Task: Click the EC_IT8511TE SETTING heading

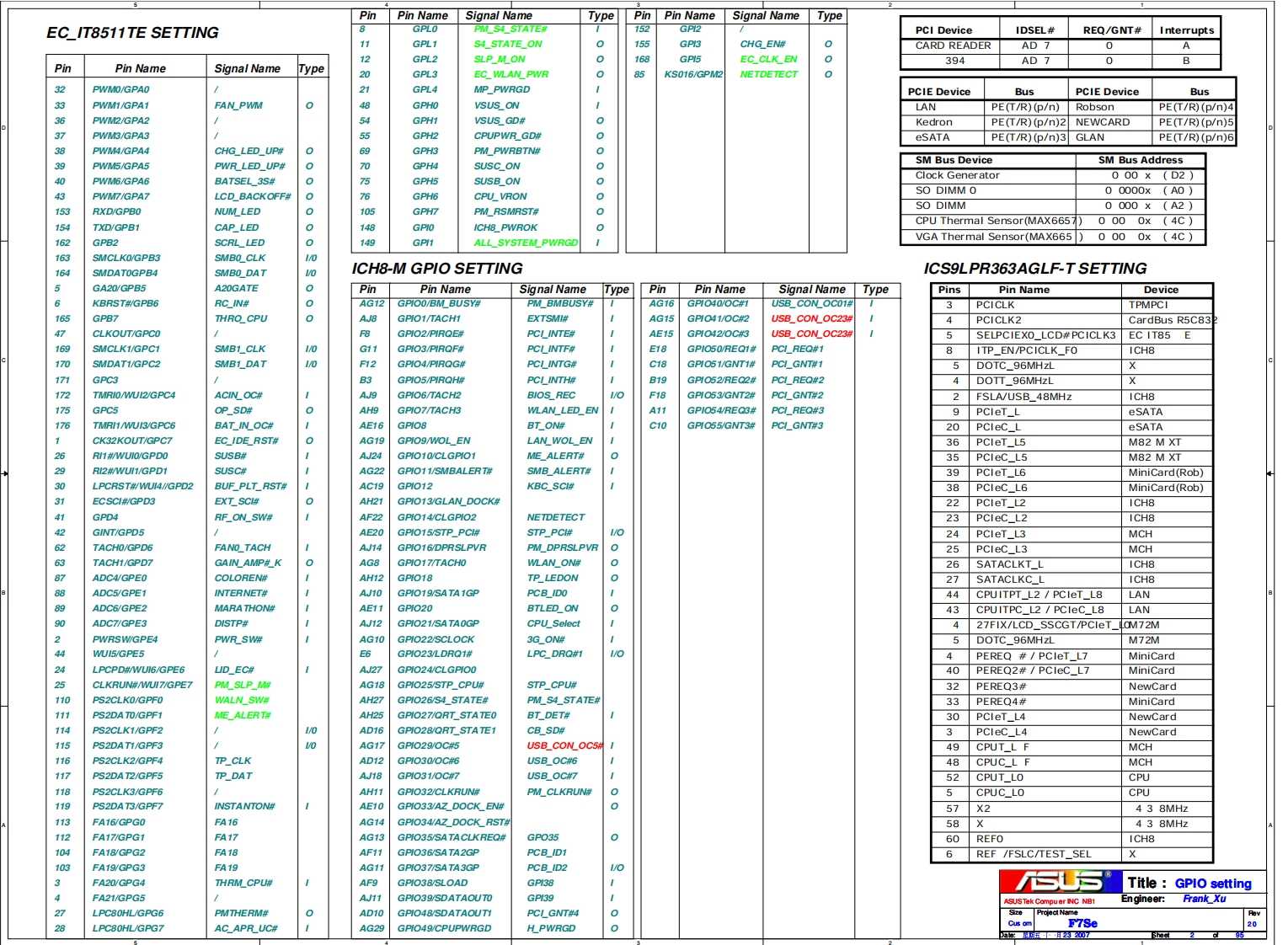Action: click(132, 33)
